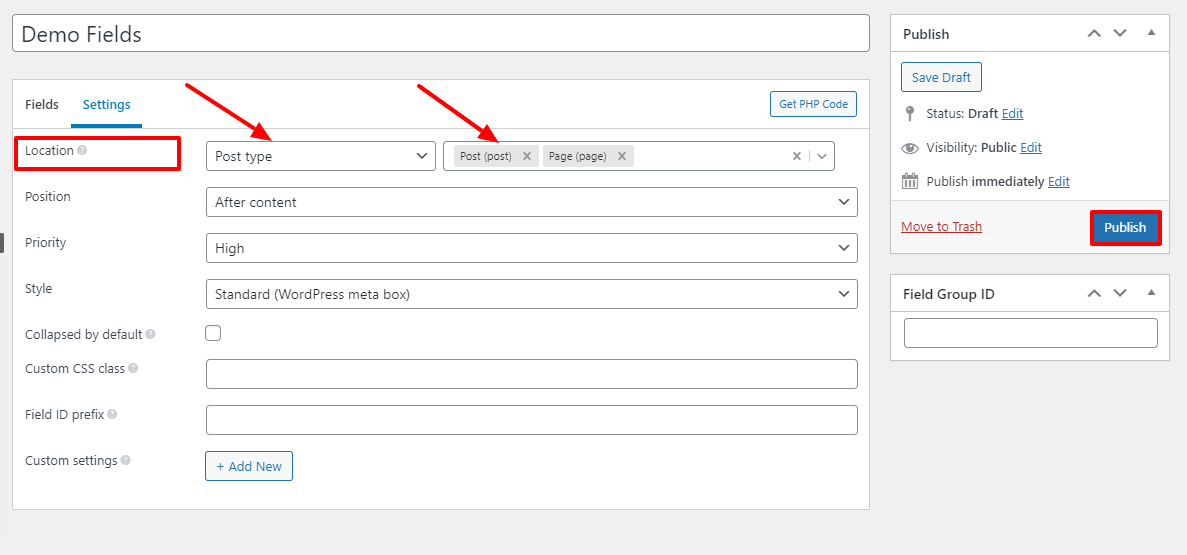Click the Custom CSS class help icon
The image size is (1187, 555).
(133, 368)
